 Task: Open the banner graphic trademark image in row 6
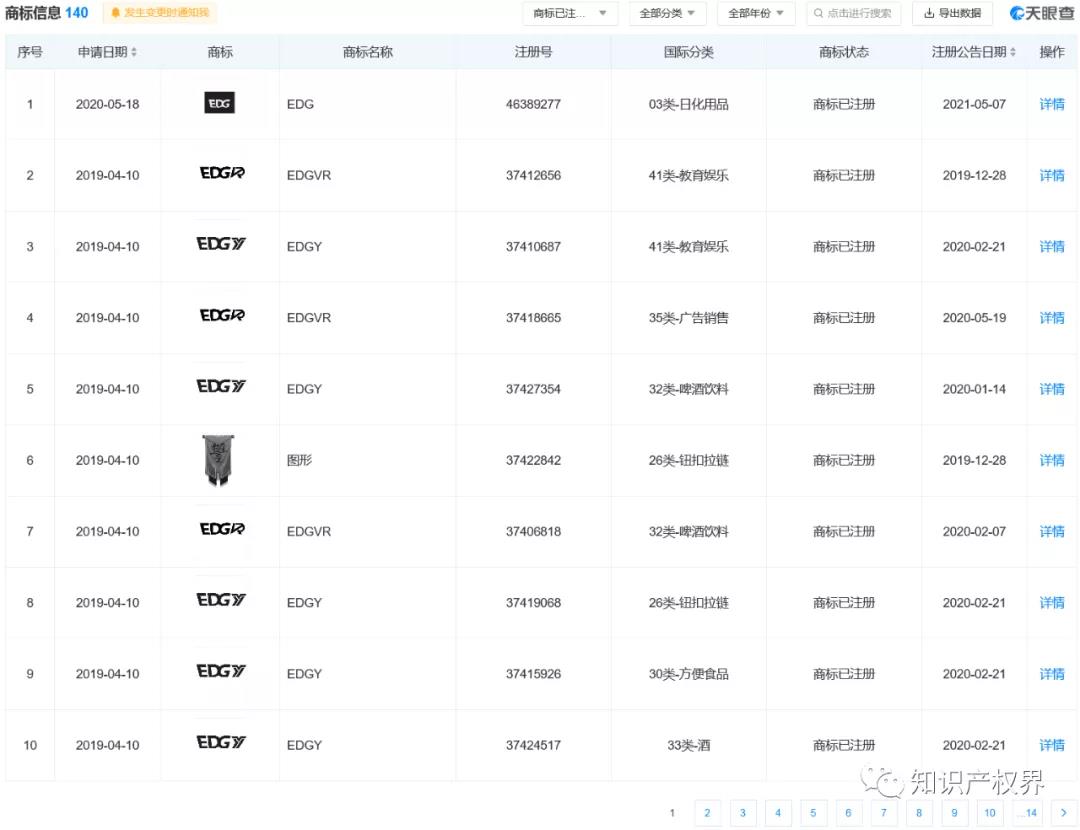pos(217,461)
